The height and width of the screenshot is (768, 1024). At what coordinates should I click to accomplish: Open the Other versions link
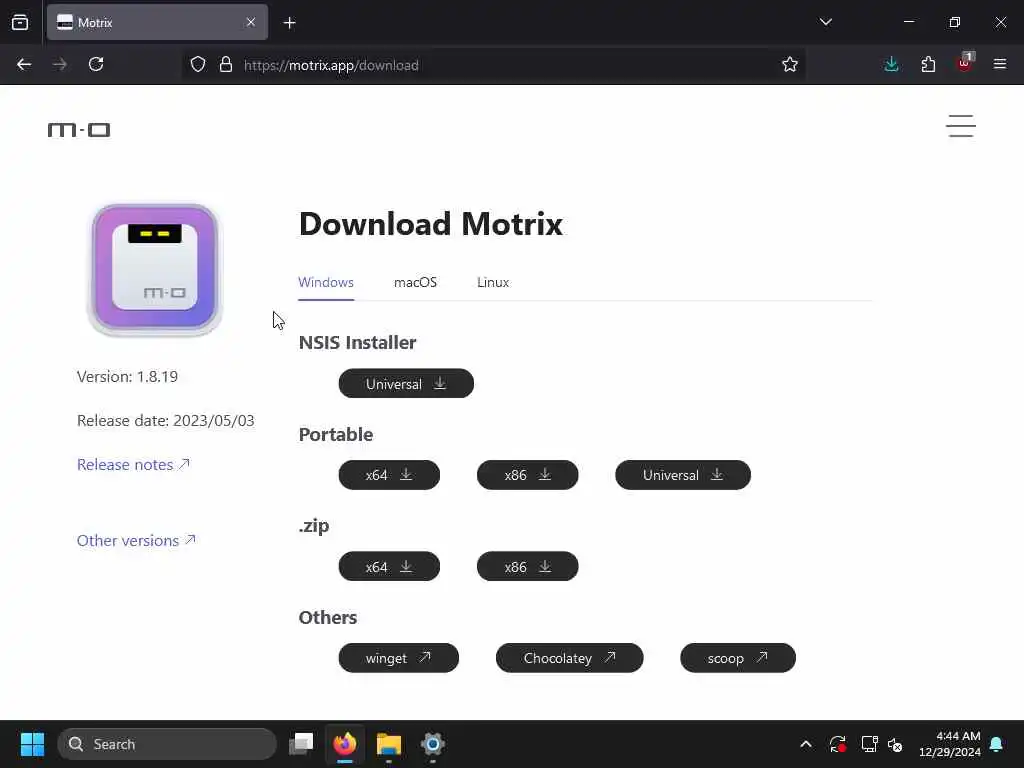(136, 540)
